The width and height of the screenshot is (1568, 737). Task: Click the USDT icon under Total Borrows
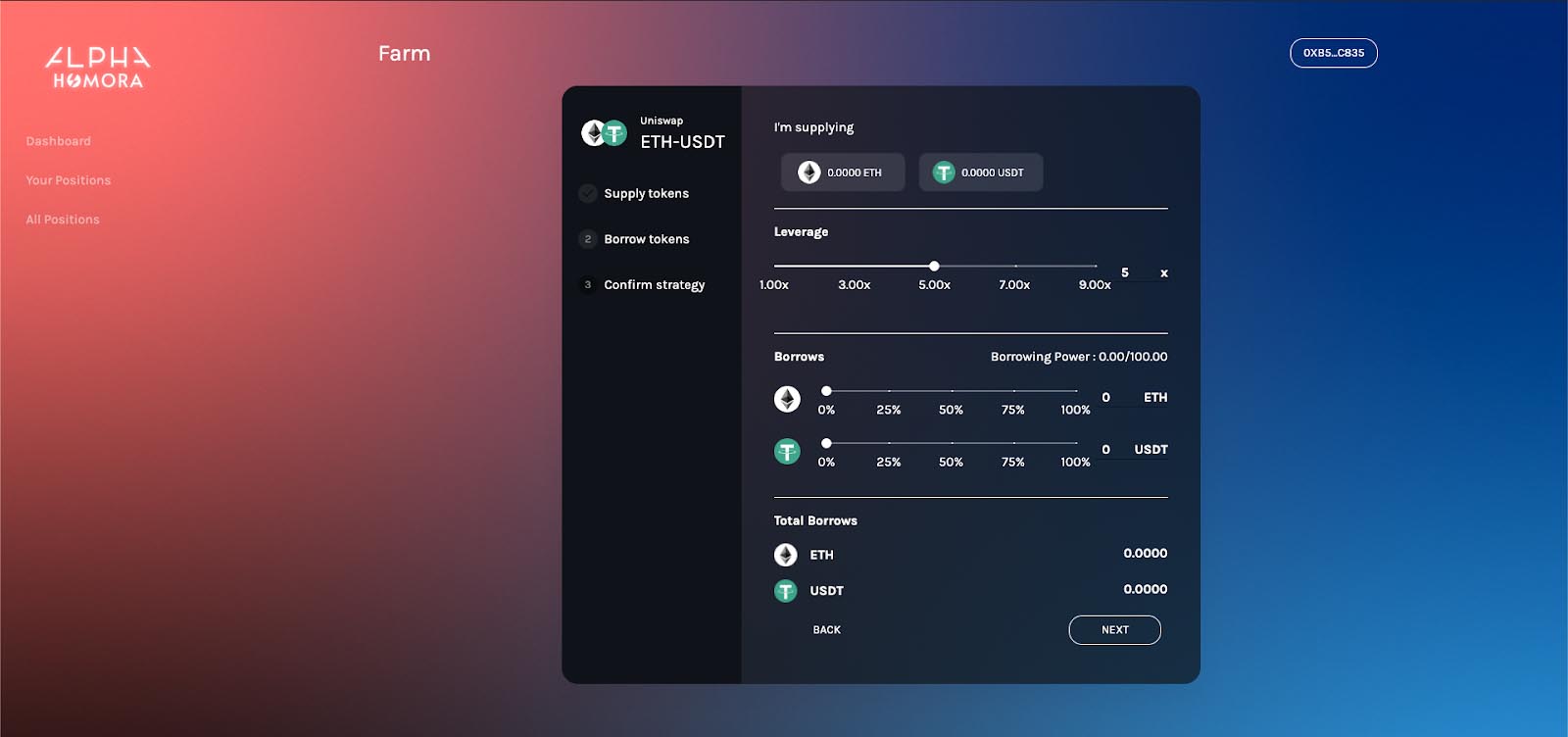click(786, 591)
